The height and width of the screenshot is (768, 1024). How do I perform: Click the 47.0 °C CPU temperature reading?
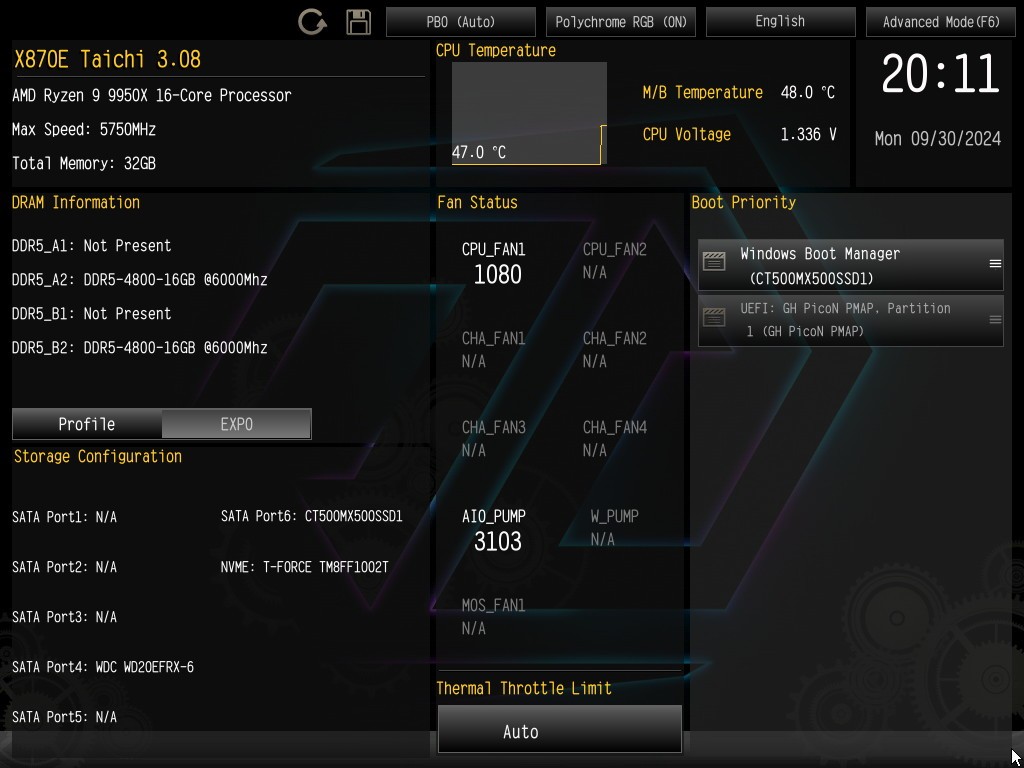[479, 153]
